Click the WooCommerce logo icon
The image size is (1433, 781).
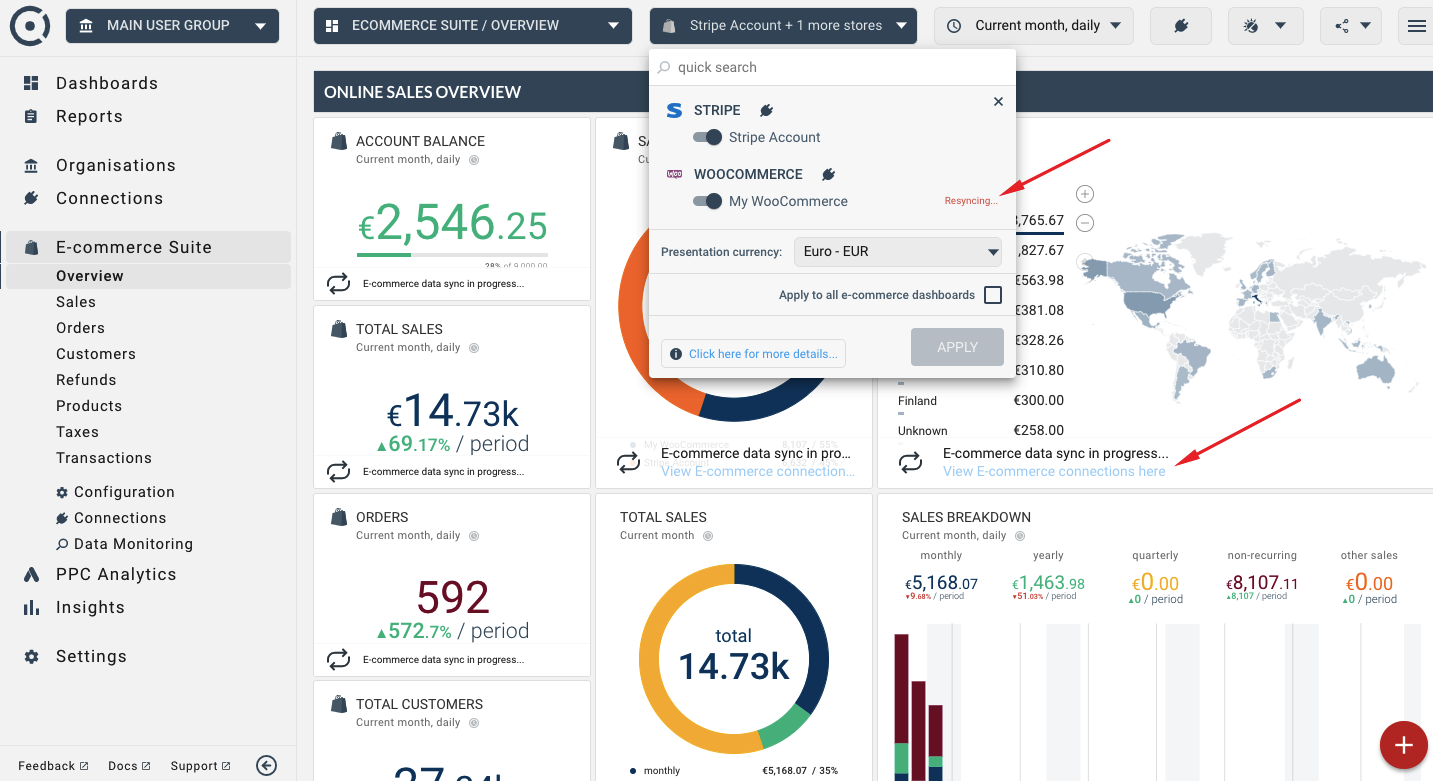(674, 174)
